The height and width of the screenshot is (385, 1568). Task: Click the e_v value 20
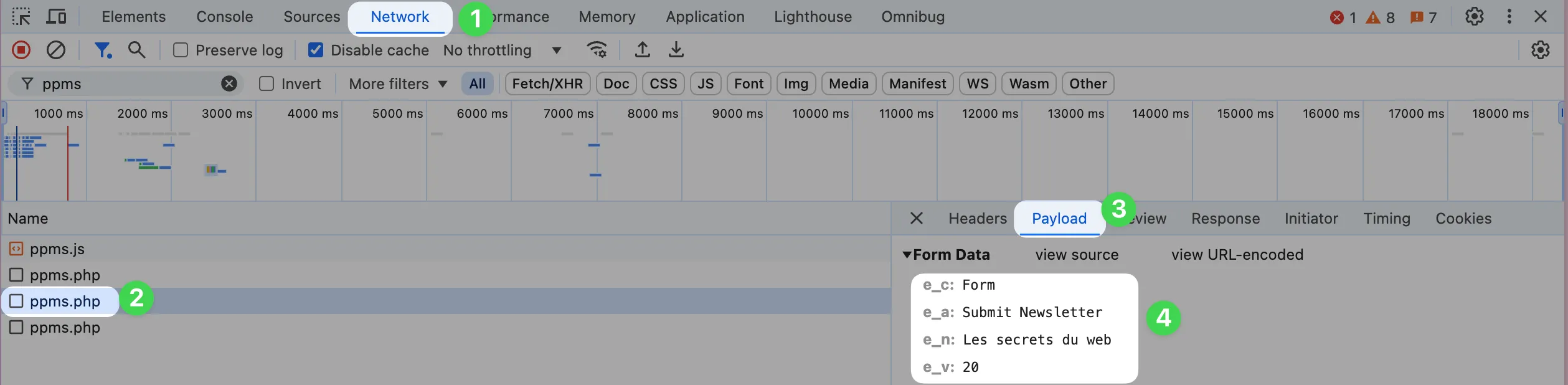coord(971,368)
